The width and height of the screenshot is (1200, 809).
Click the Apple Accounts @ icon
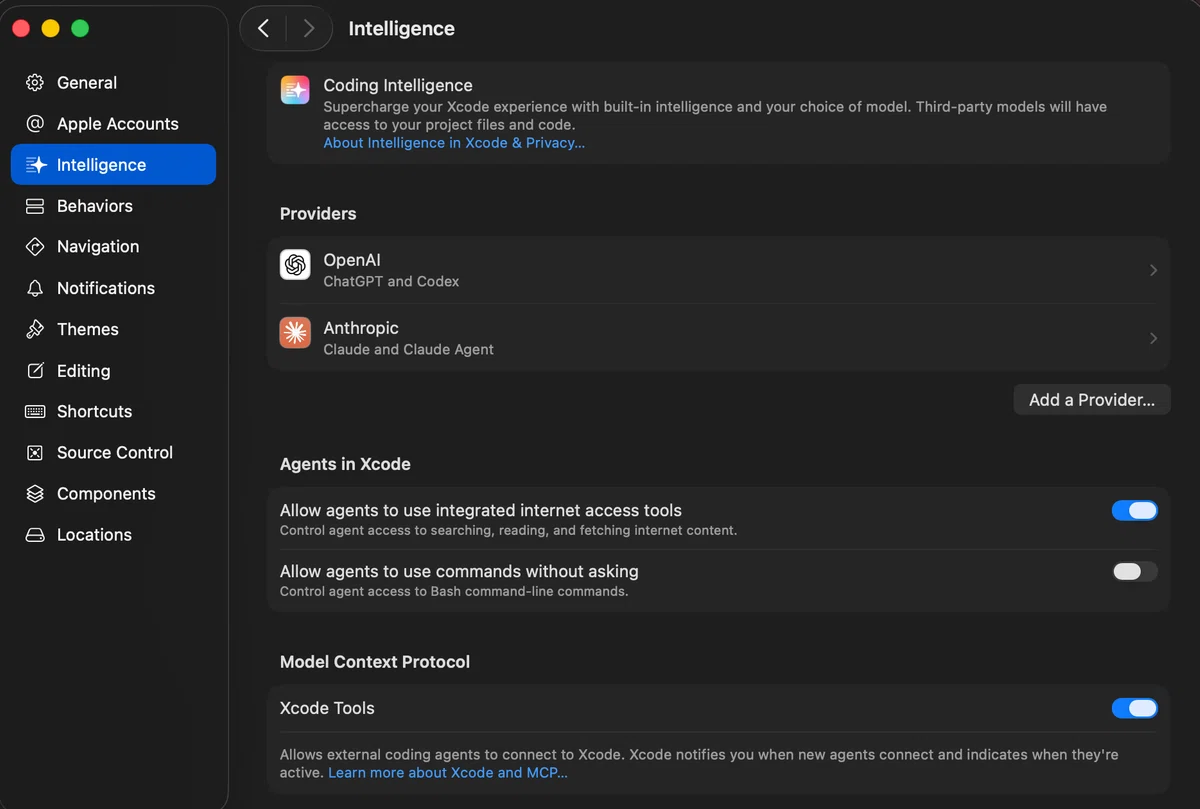[x=35, y=124]
